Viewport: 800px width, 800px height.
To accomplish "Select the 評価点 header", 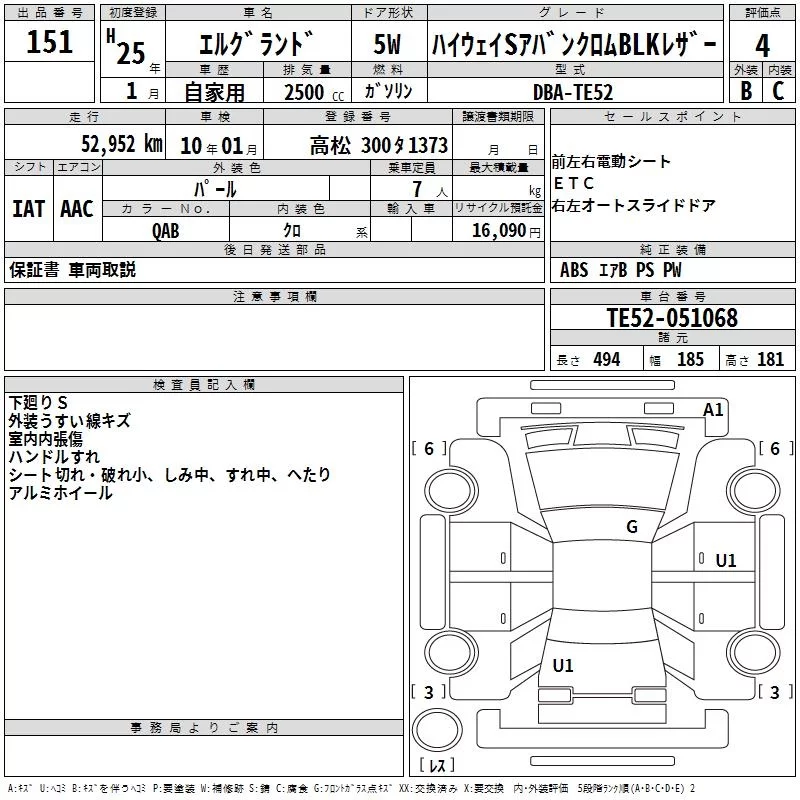I will [762, 13].
